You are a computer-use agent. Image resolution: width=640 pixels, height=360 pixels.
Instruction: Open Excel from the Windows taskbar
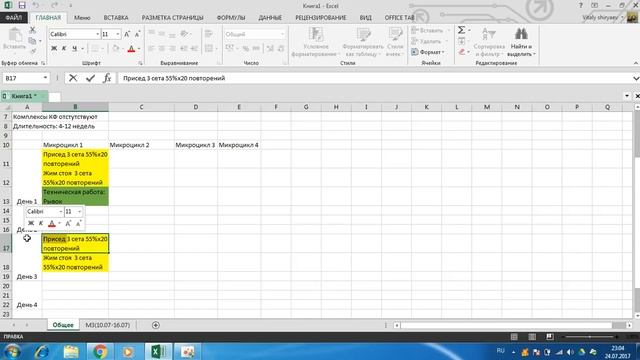pos(158,351)
